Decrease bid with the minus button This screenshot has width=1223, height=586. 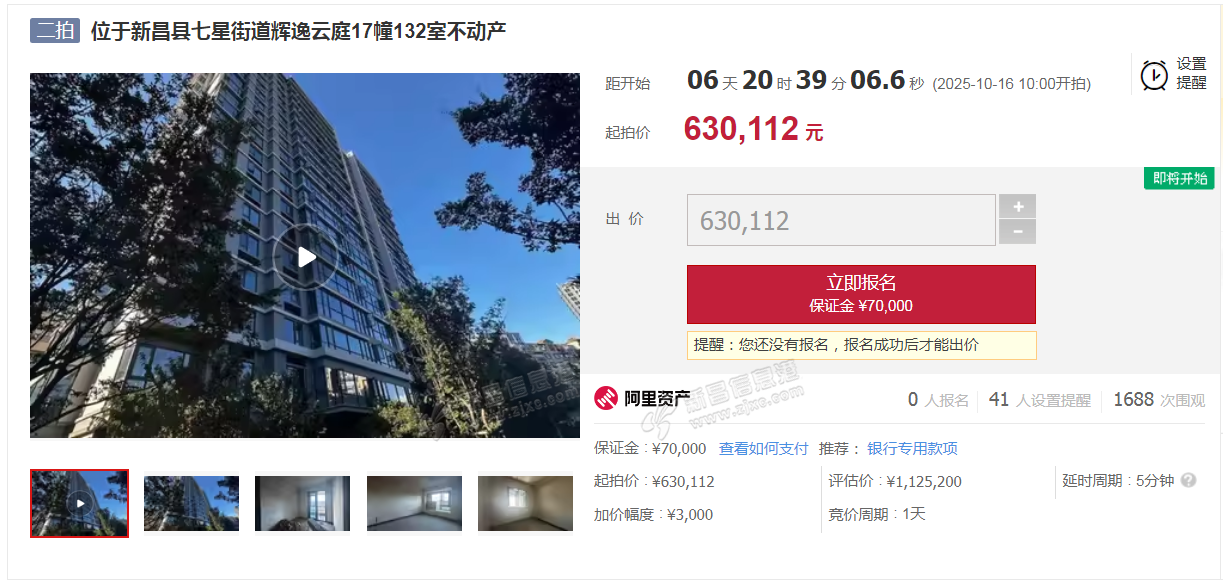coord(1017,232)
